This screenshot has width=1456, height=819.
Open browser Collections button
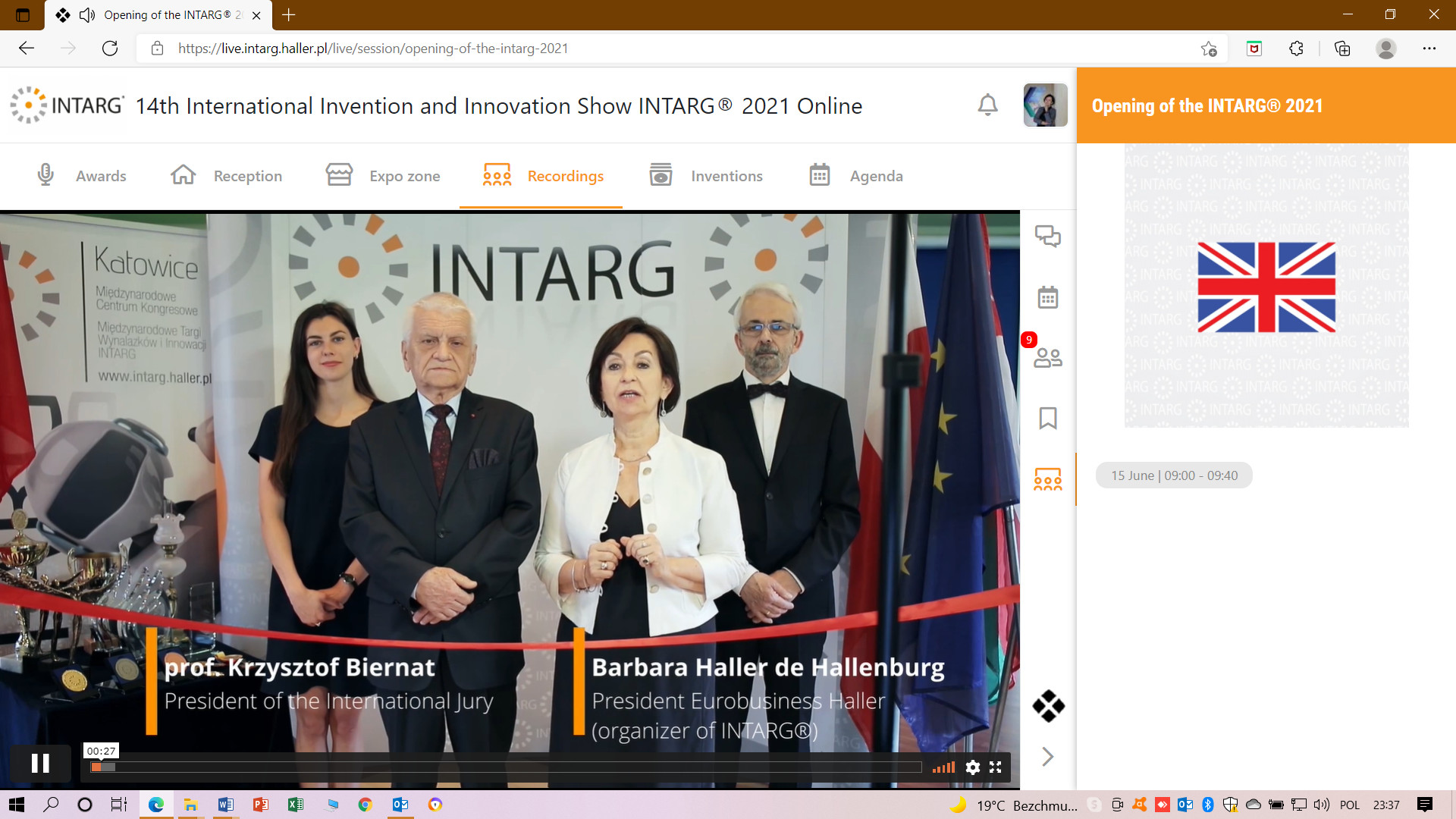[1342, 49]
